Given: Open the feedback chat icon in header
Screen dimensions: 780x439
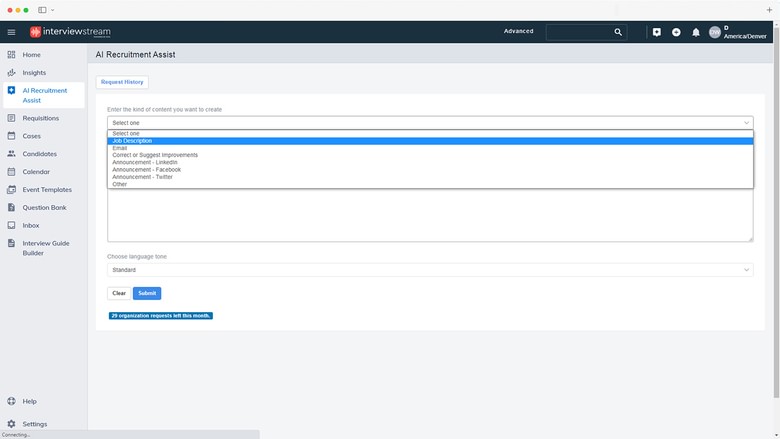Looking at the screenshot, I should tap(657, 32).
